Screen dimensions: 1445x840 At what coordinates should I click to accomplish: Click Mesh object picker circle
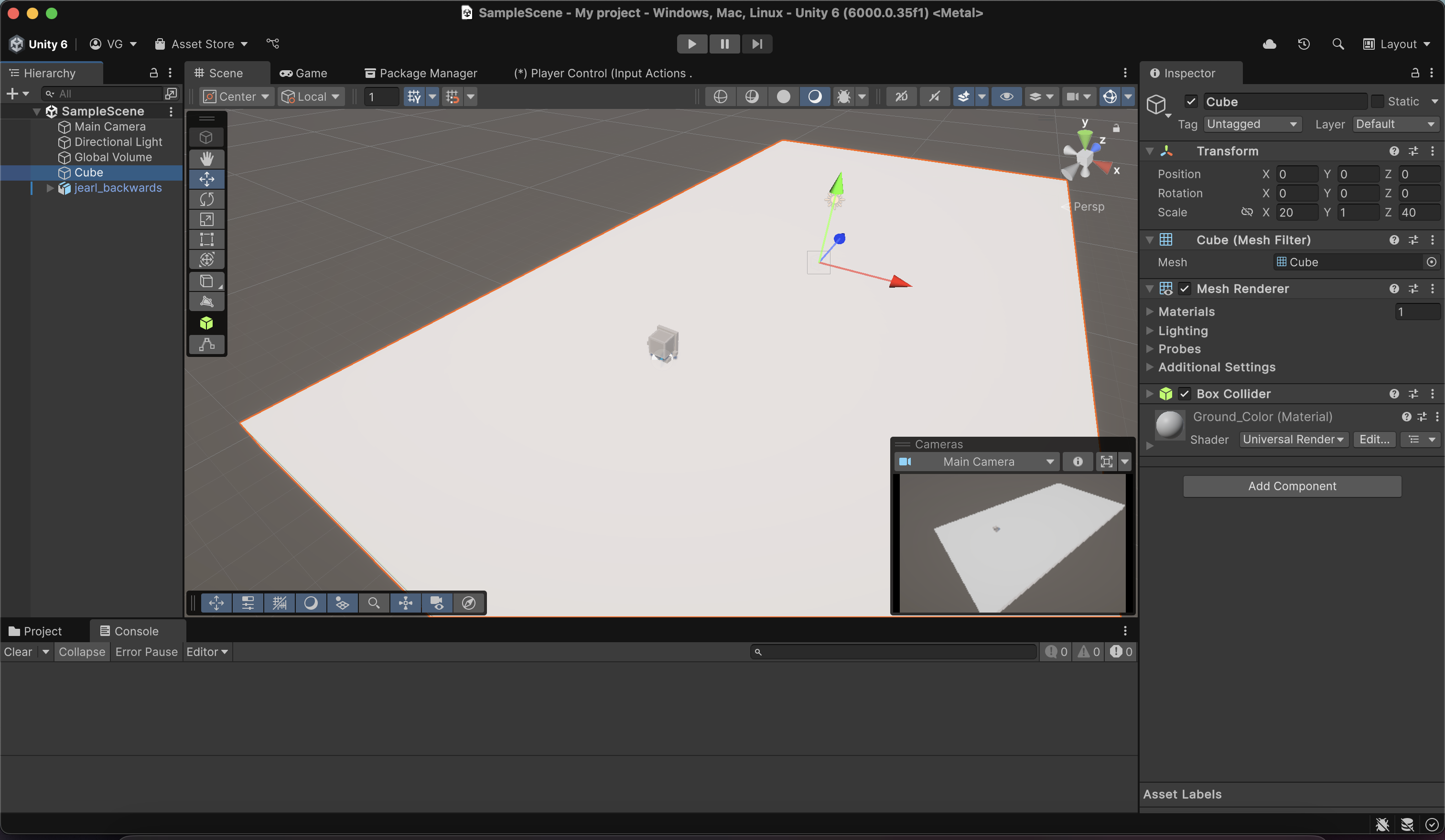1432,262
